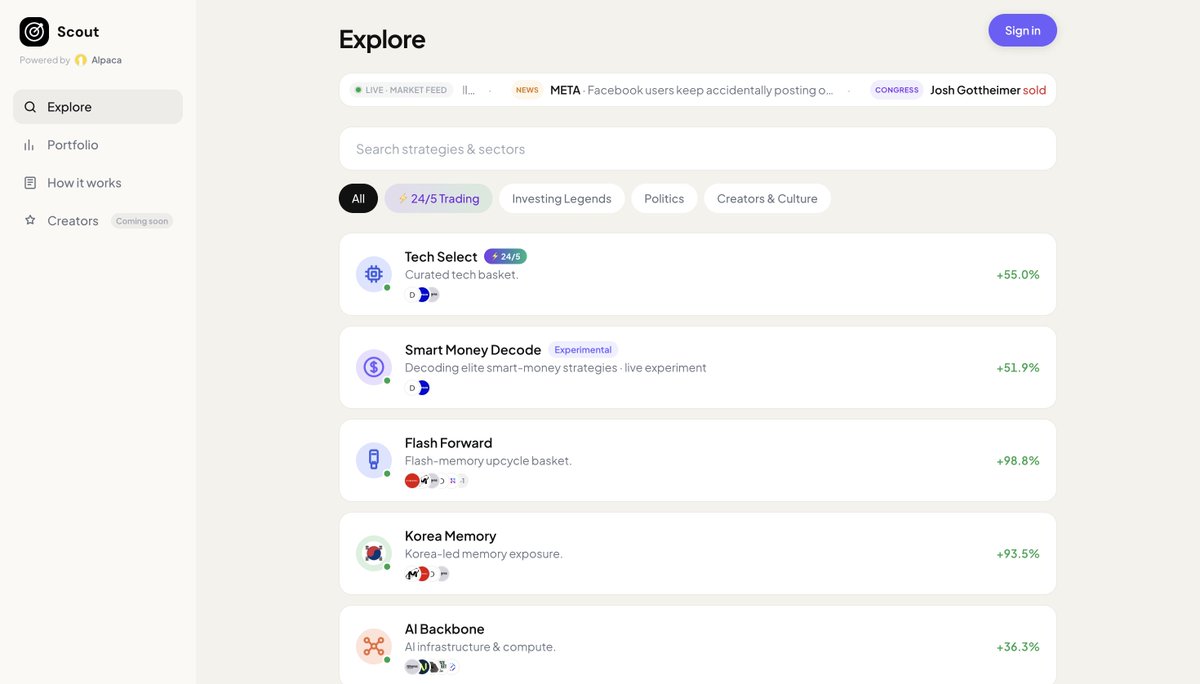Click the Korea Memory flag icon
Screen dimensions: 1200x684
pyautogui.click(x=374, y=553)
